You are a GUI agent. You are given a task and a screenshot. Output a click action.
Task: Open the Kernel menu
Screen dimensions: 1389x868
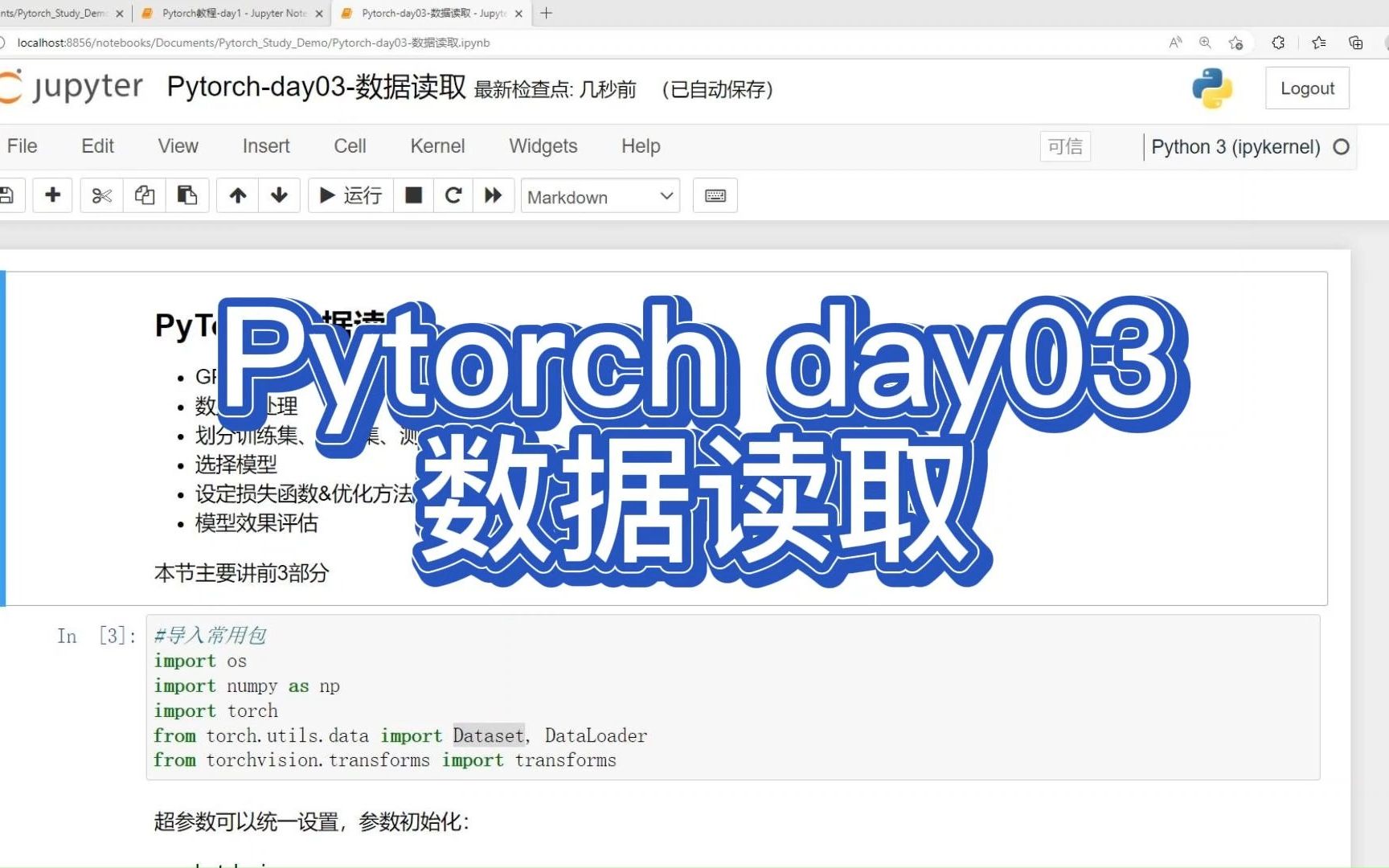(x=438, y=146)
